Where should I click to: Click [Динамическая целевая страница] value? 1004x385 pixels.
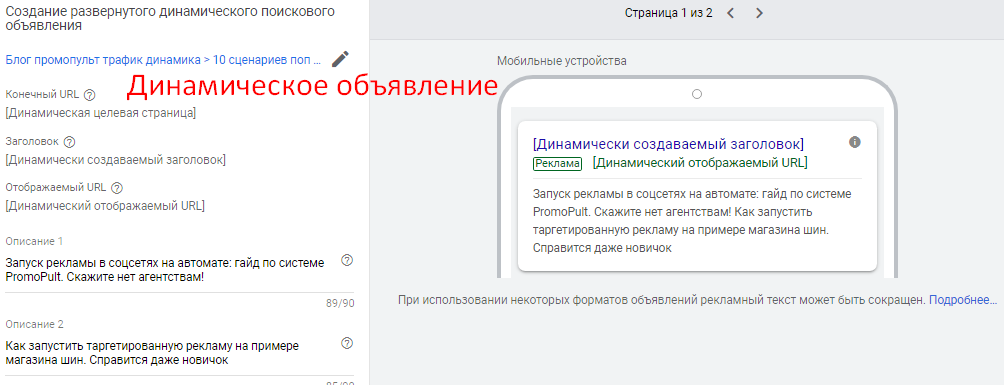coord(101,113)
